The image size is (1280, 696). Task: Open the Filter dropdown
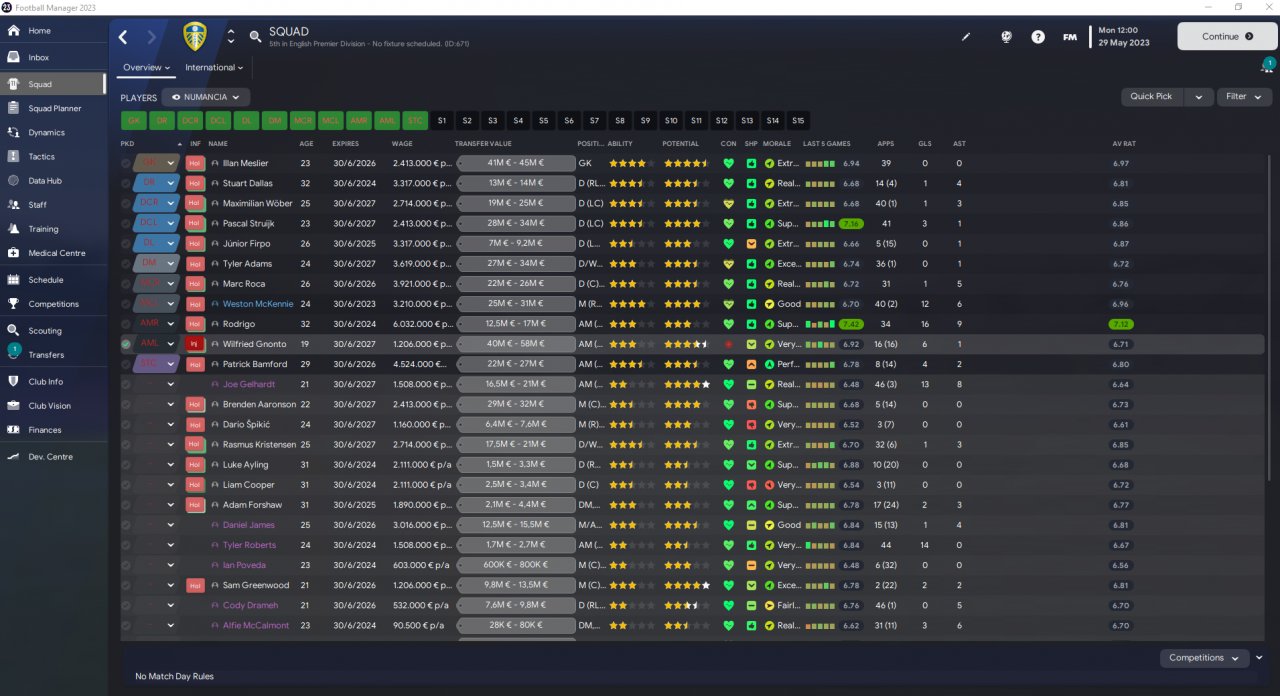[1244, 97]
